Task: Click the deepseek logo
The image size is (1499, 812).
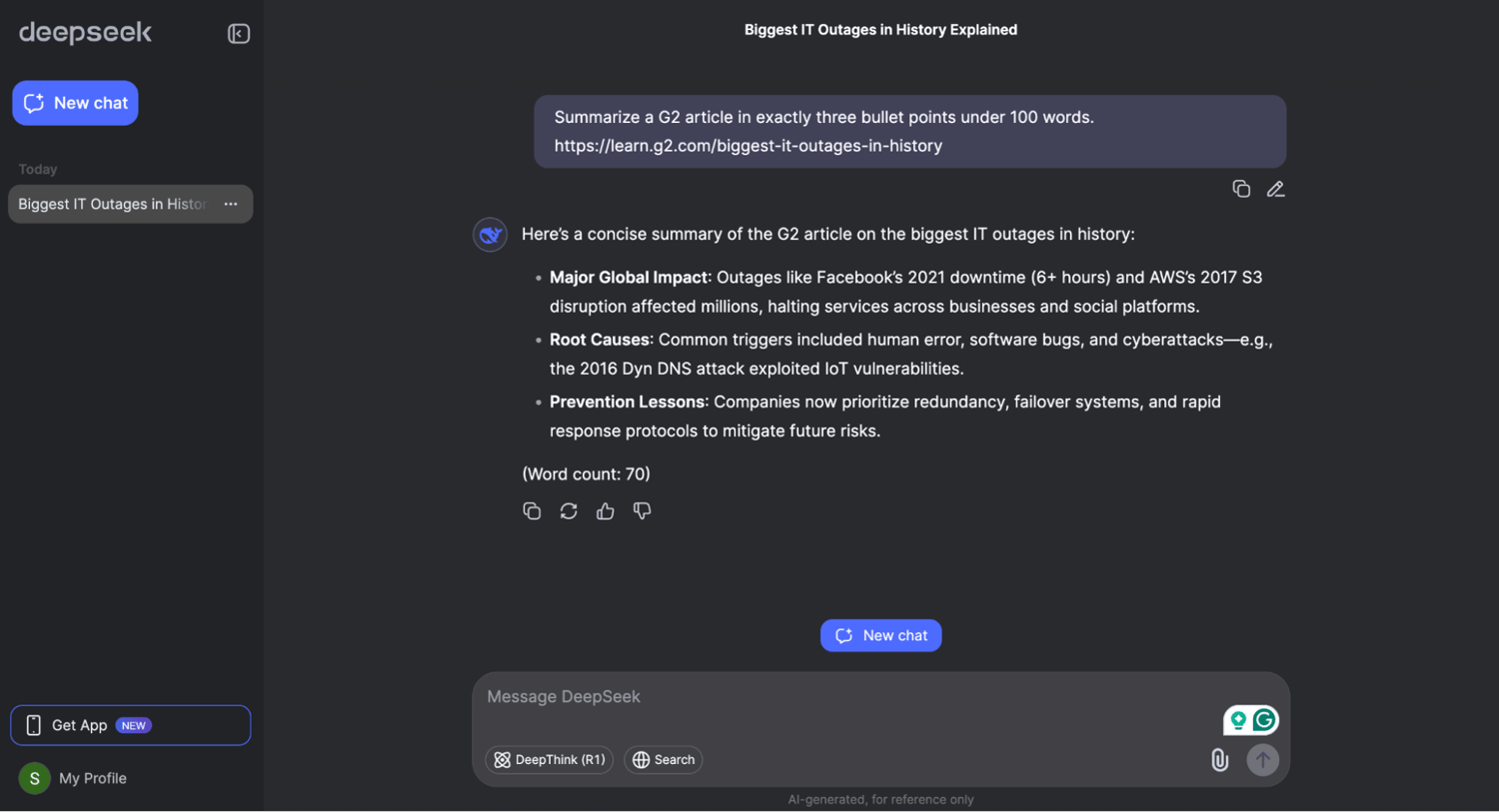Action: coord(85,32)
